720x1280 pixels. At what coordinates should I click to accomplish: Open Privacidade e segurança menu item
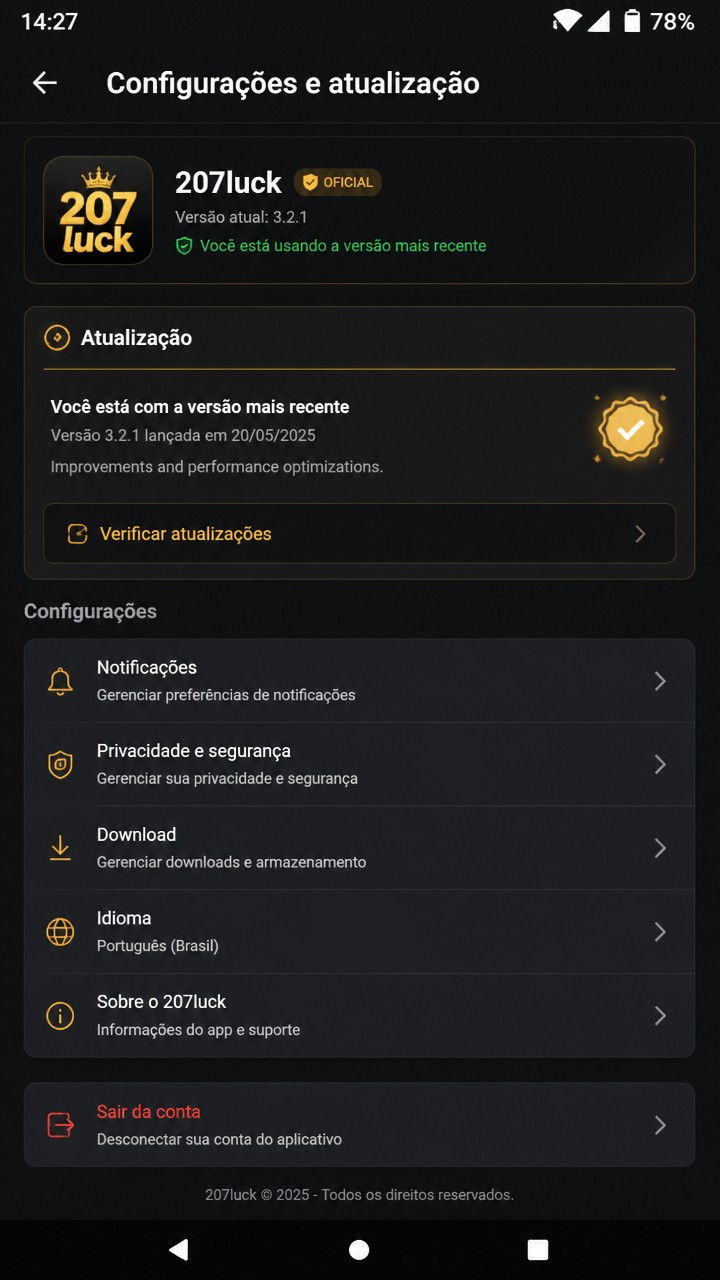click(x=359, y=765)
